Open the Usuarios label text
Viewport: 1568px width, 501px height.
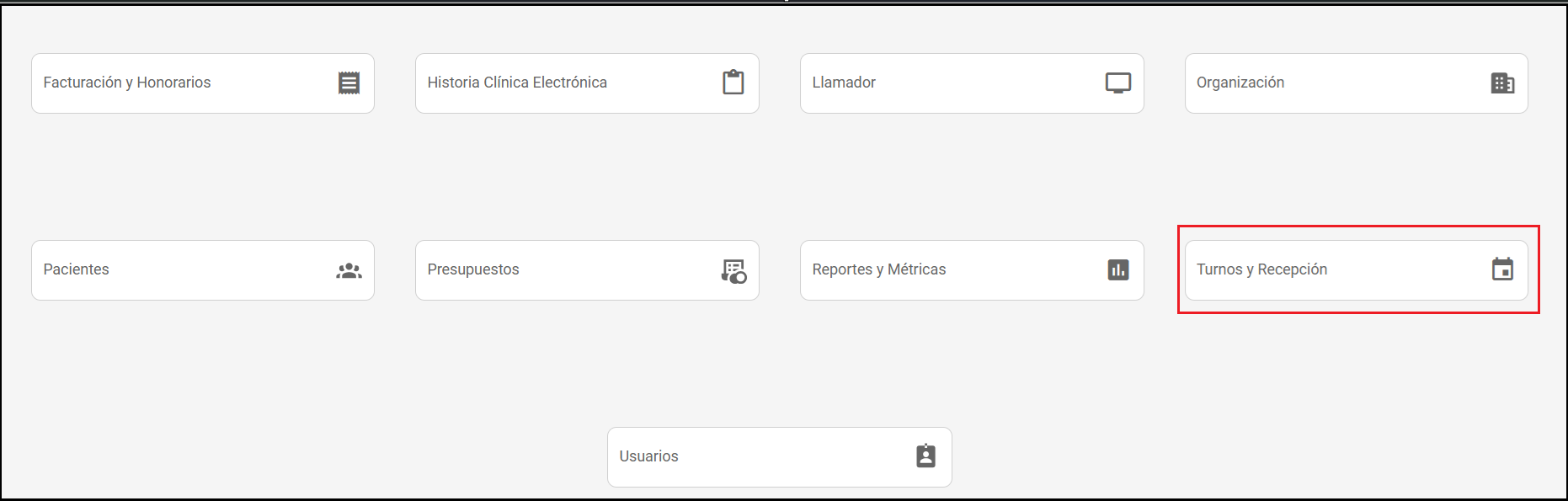coord(648,456)
